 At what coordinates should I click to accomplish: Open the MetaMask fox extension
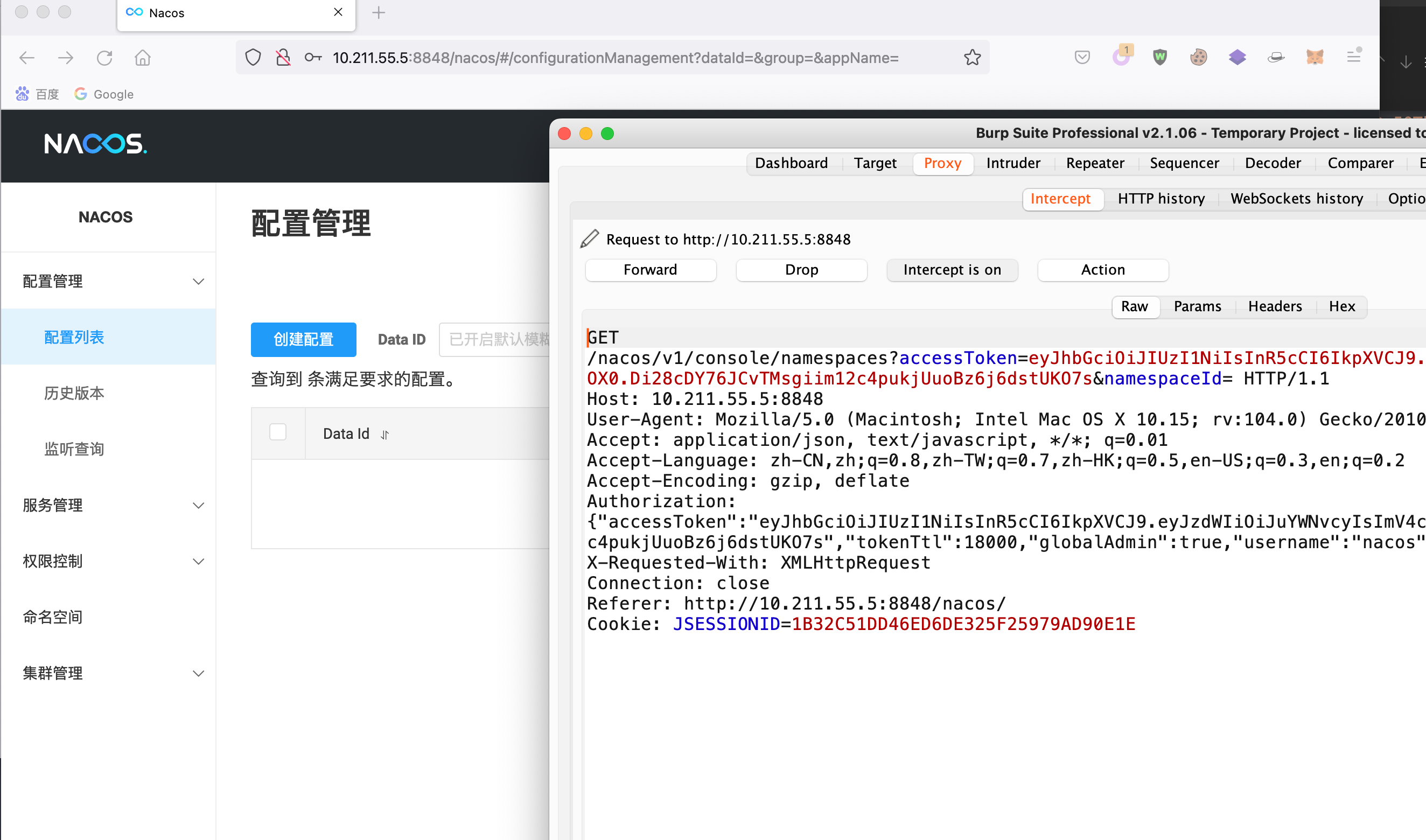(1315, 57)
